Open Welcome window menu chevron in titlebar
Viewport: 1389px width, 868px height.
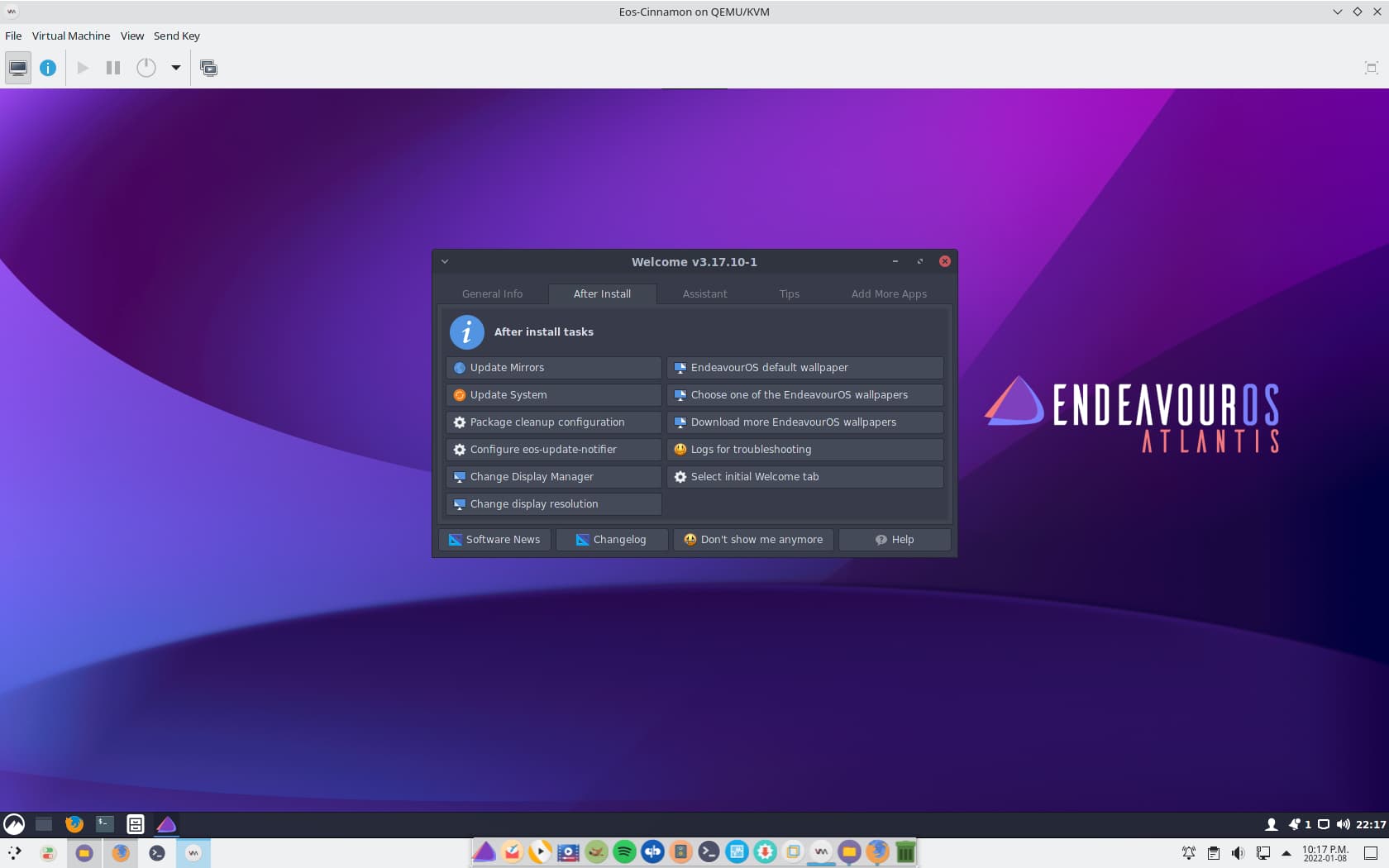coord(445,261)
